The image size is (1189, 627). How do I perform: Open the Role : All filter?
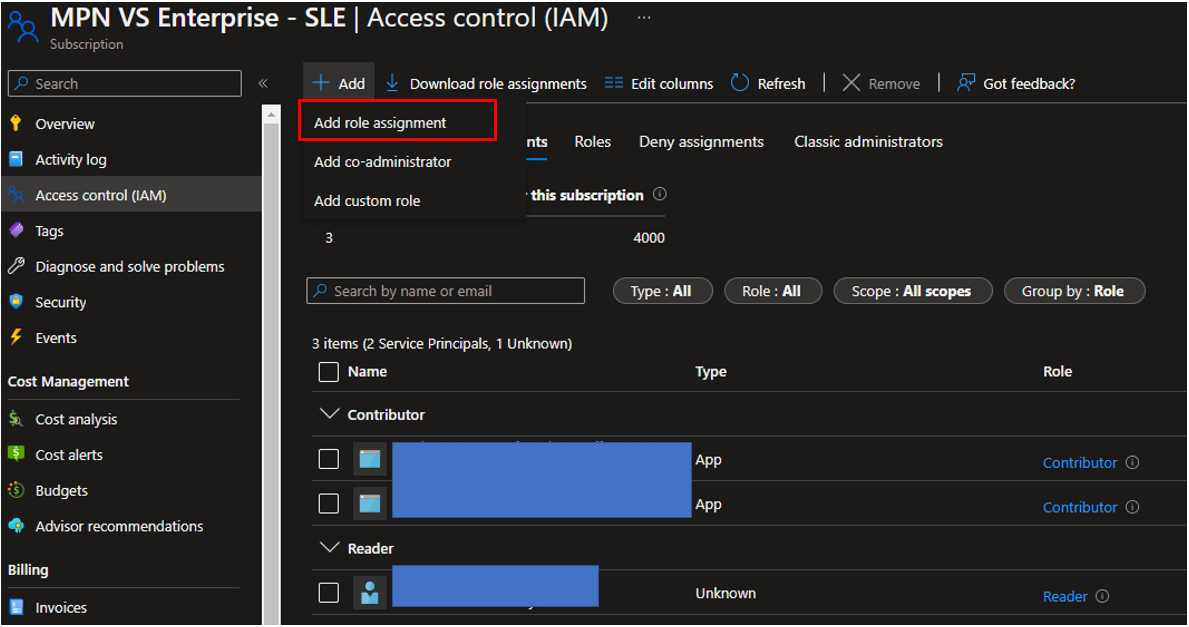pyautogui.click(x=773, y=291)
